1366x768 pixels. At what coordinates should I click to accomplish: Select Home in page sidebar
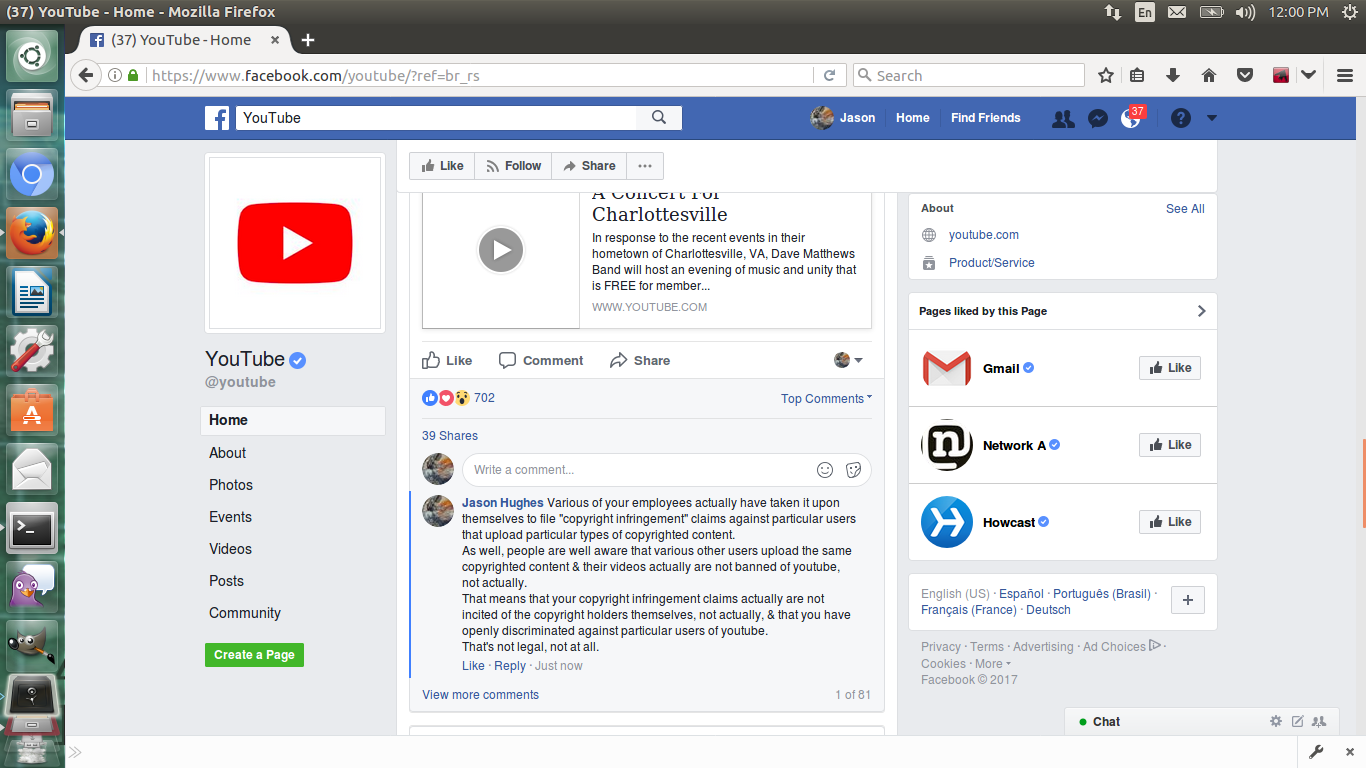click(x=293, y=421)
